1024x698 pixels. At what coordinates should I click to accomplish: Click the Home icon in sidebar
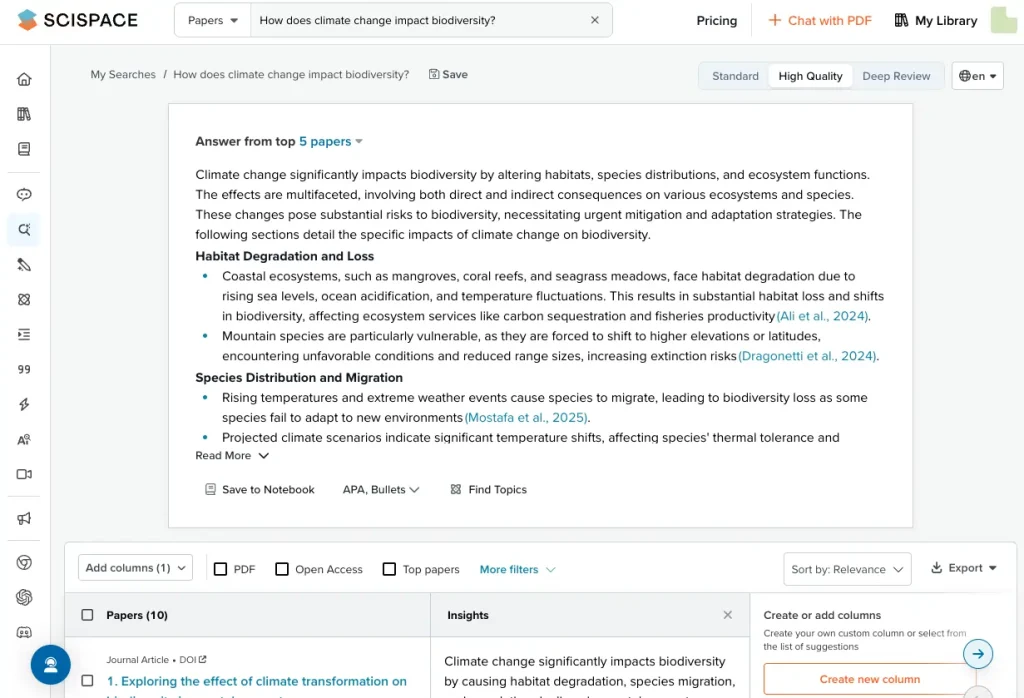click(x=24, y=80)
